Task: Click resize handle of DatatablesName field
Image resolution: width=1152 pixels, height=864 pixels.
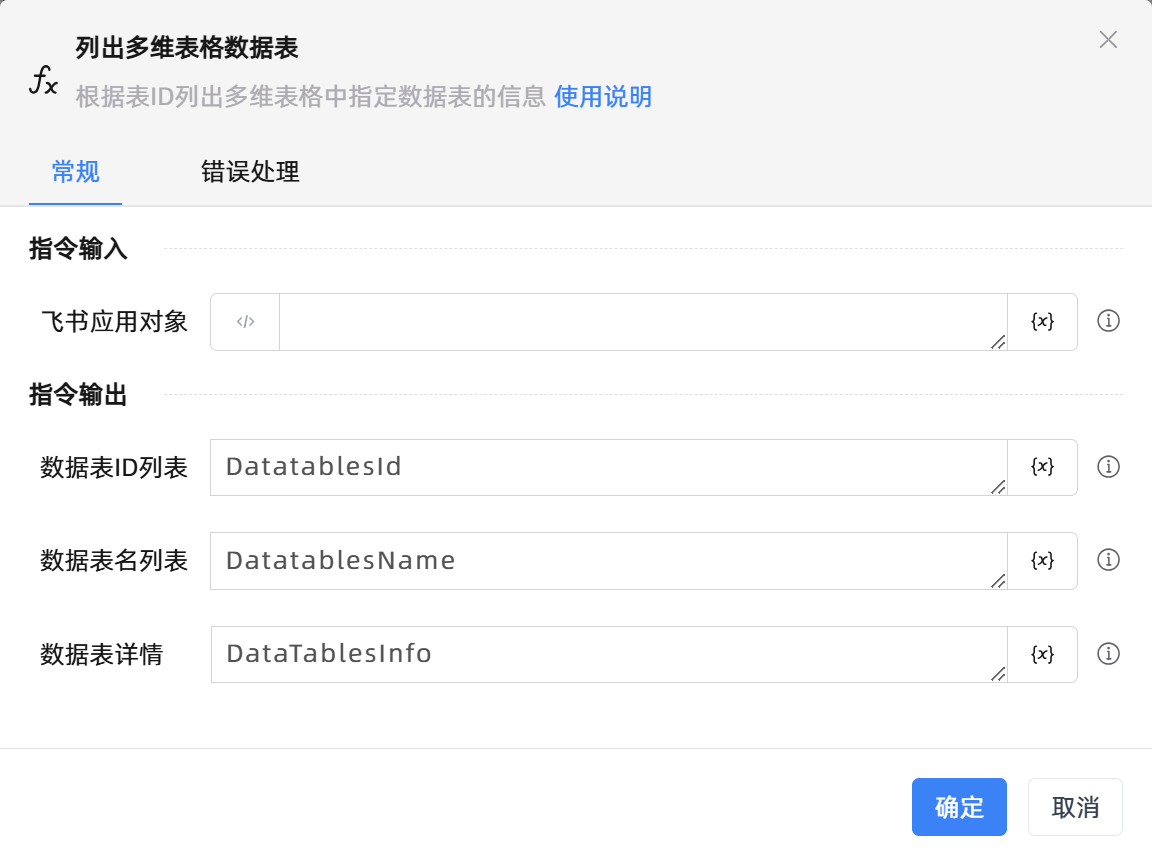Action: coord(998,580)
